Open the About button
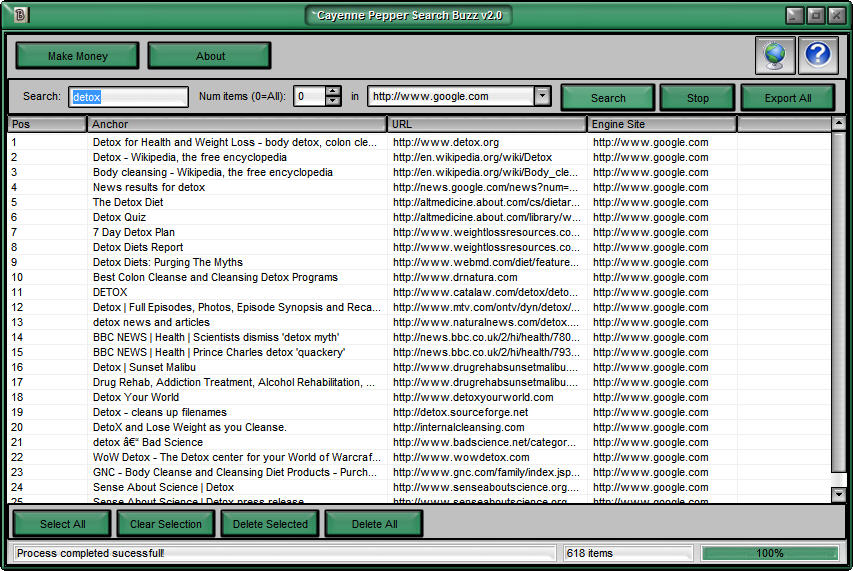853x571 pixels. (209, 56)
